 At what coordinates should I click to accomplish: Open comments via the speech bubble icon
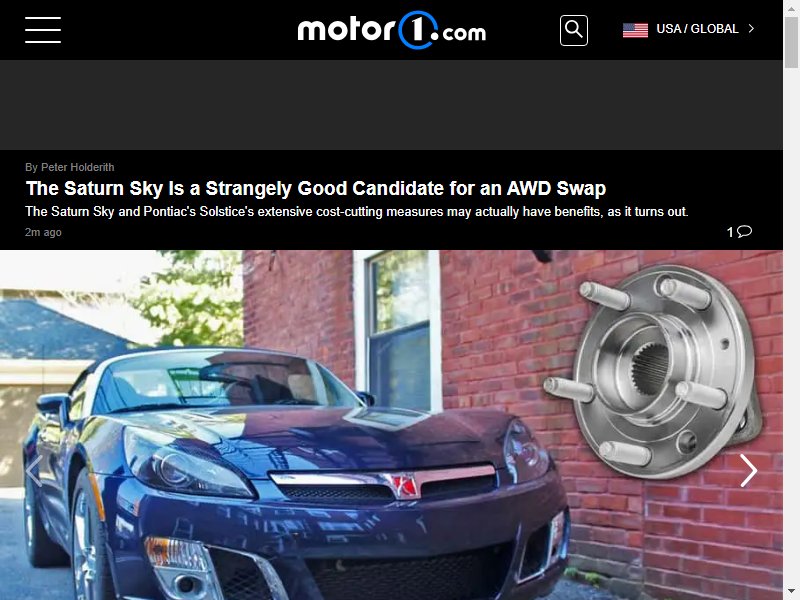click(744, 232)
